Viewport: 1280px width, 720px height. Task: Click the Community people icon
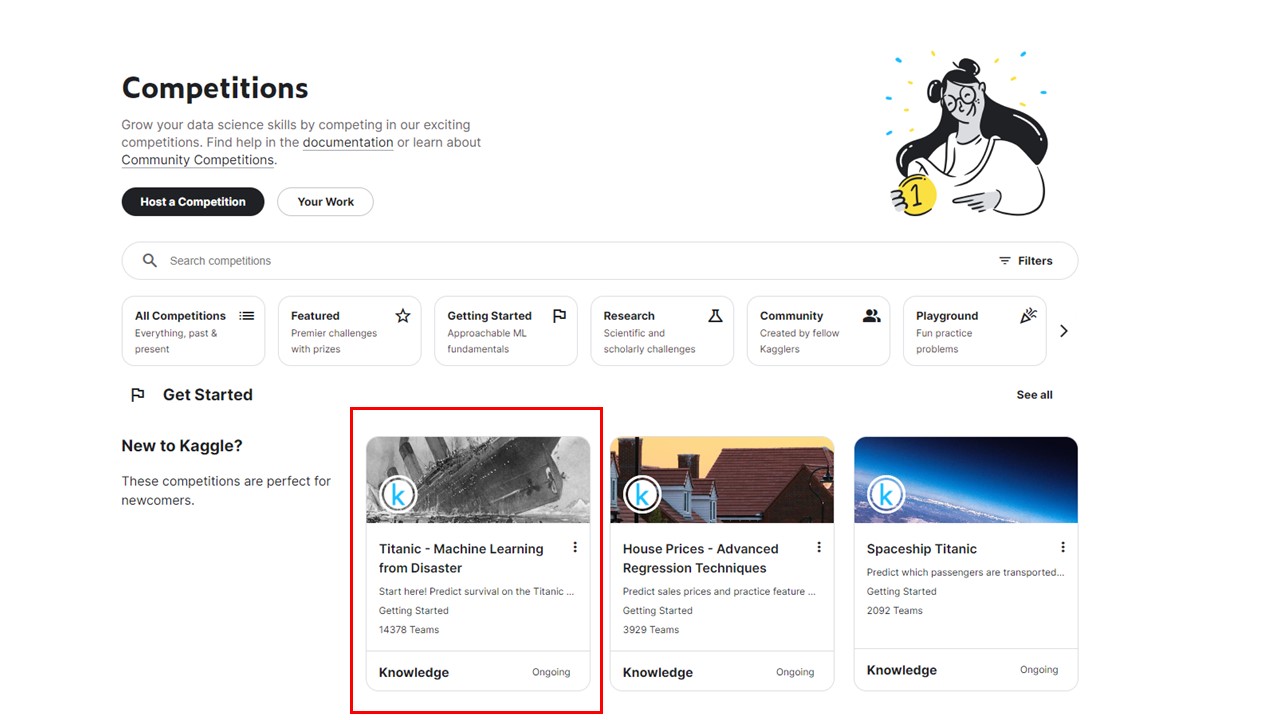(x=871, y=314)
